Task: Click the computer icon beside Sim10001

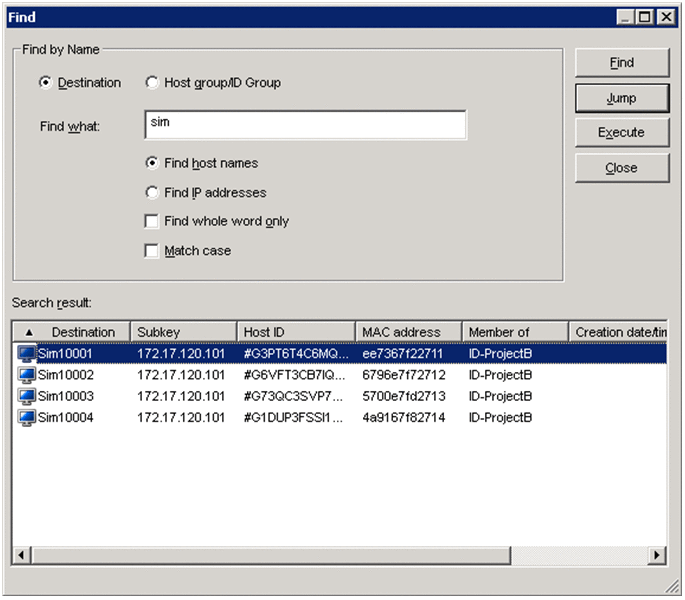Action: click(27, 353)
